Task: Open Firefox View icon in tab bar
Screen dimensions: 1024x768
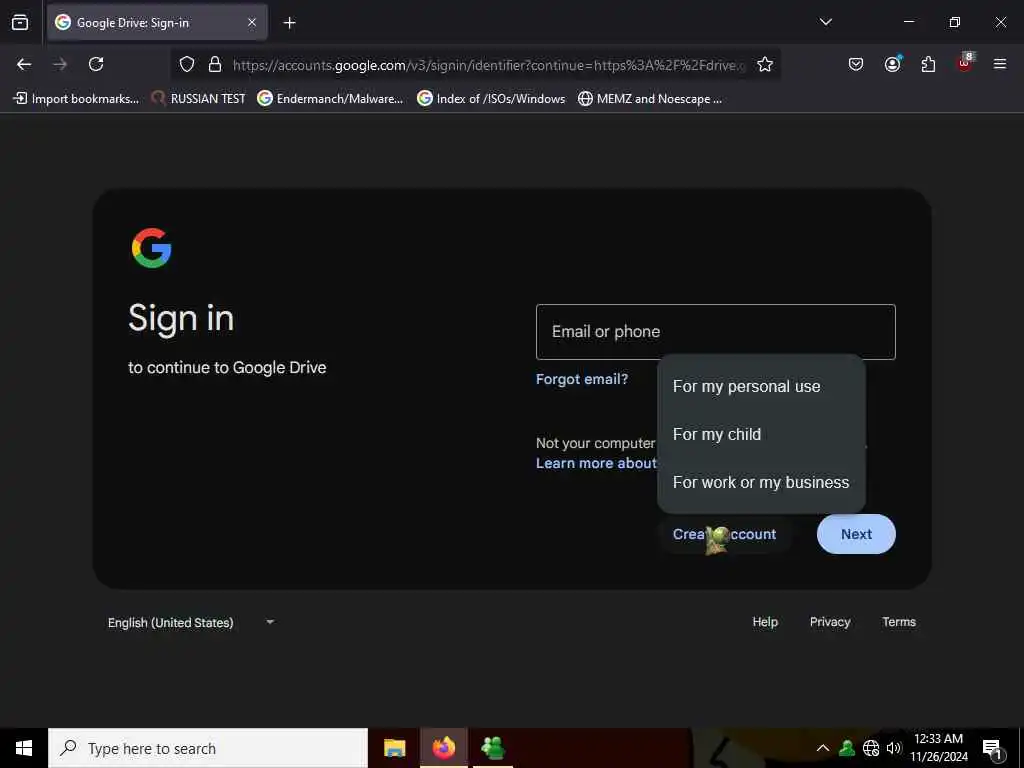Action: [x=20, y=23]
